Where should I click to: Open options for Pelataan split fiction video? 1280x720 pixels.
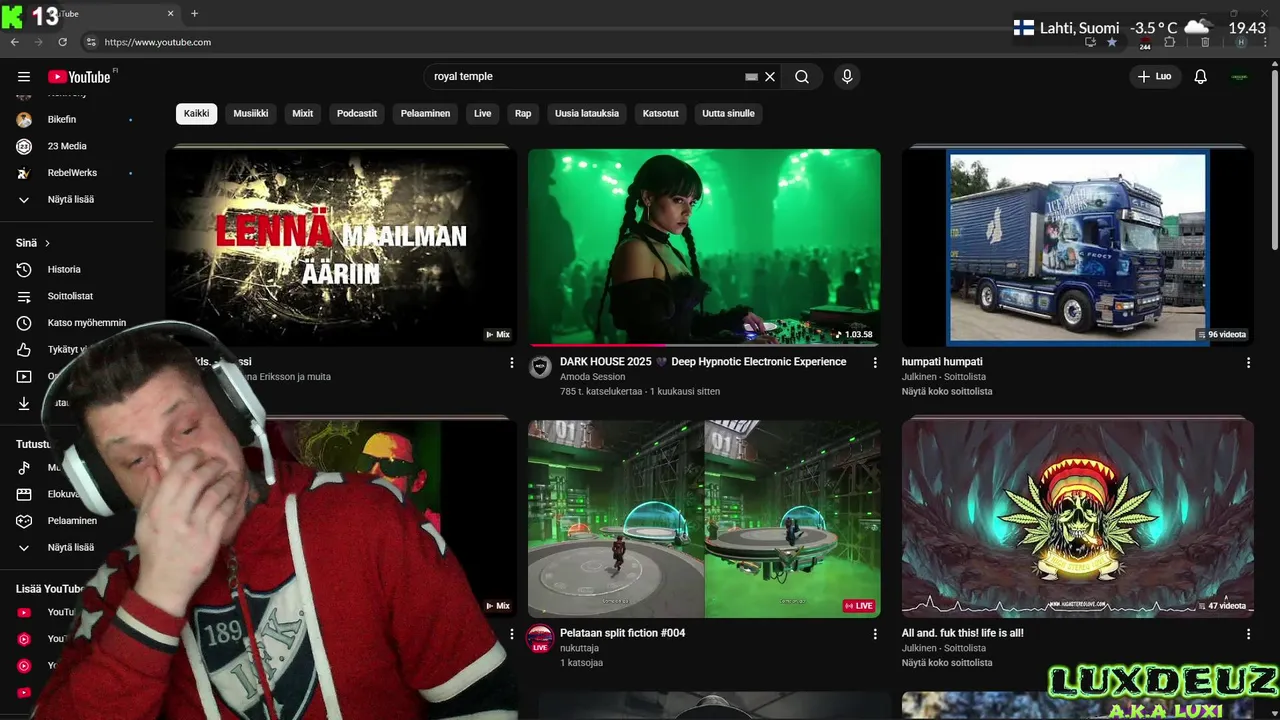point(875,634)
